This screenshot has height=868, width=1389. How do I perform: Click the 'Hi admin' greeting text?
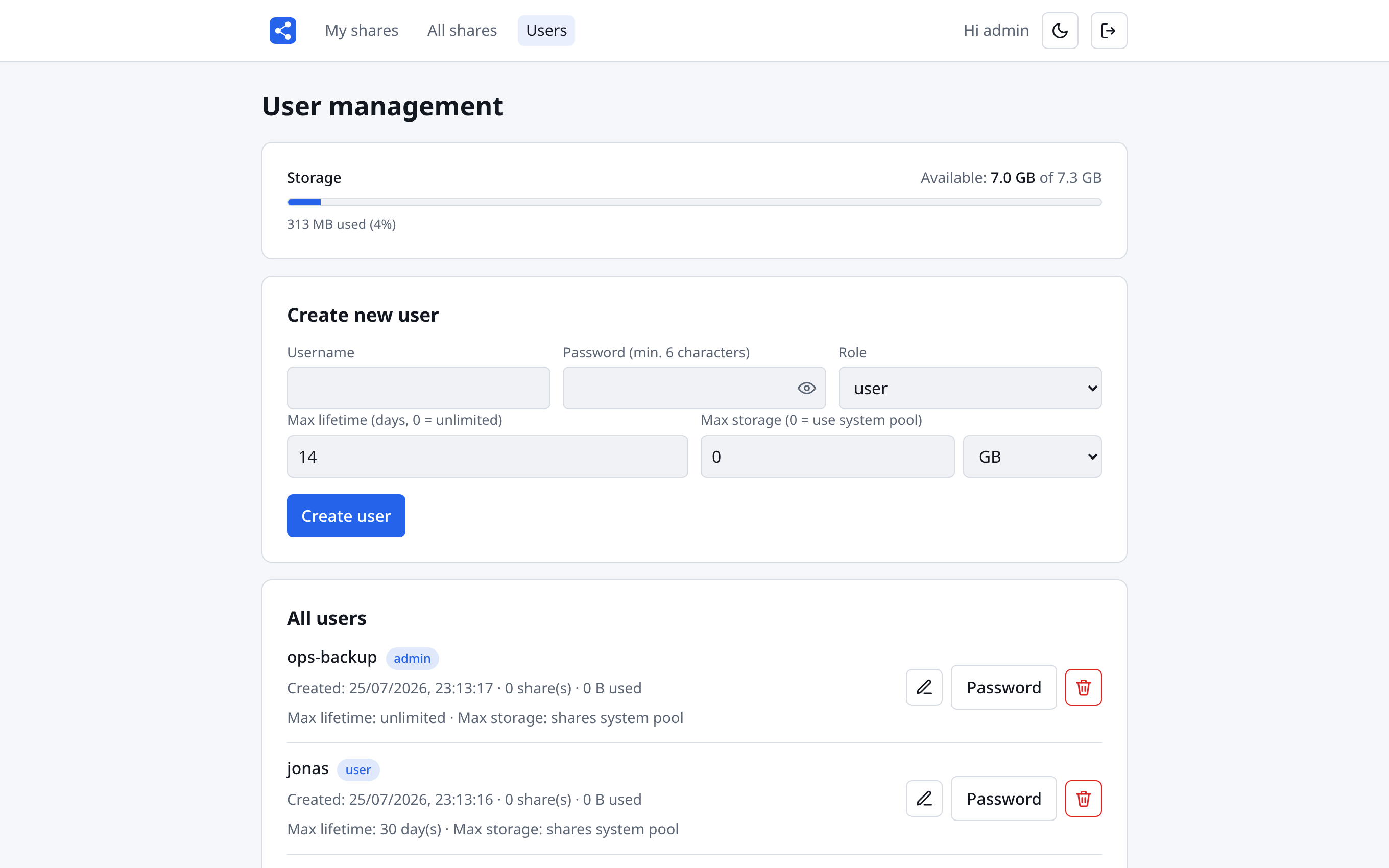996,31
